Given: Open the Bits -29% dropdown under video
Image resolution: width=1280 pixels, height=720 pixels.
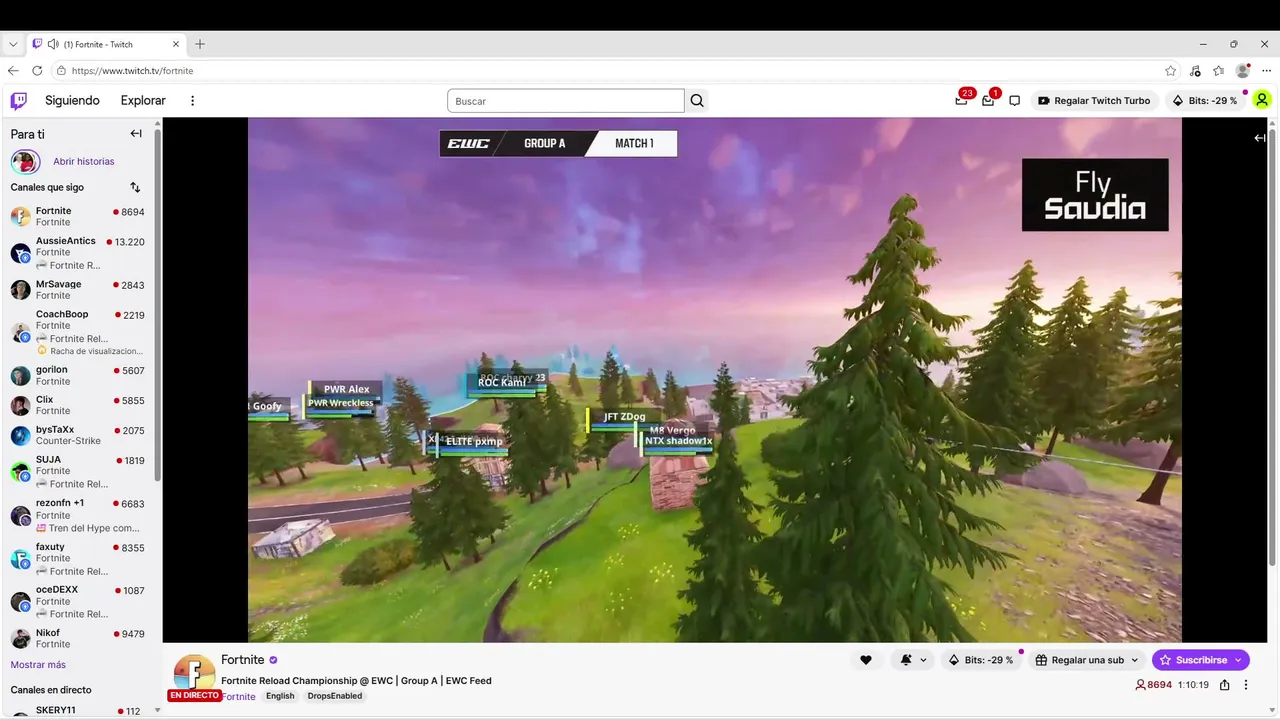Looking at the screenshot, I should [981, 660].
